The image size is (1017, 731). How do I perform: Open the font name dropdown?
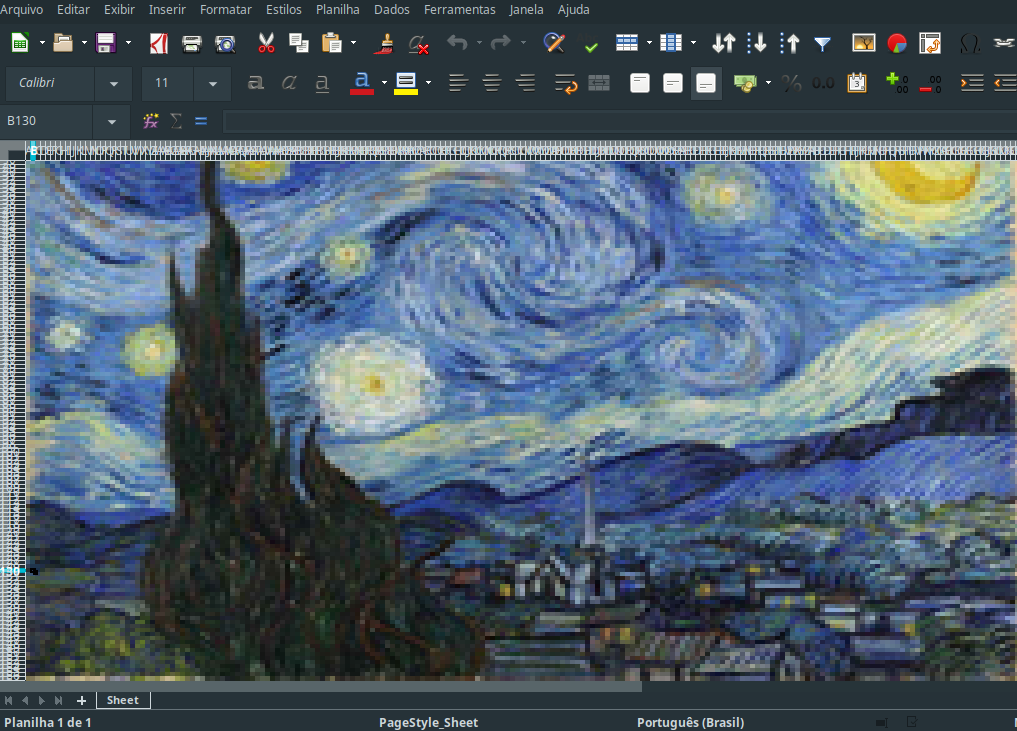(114, 84)
